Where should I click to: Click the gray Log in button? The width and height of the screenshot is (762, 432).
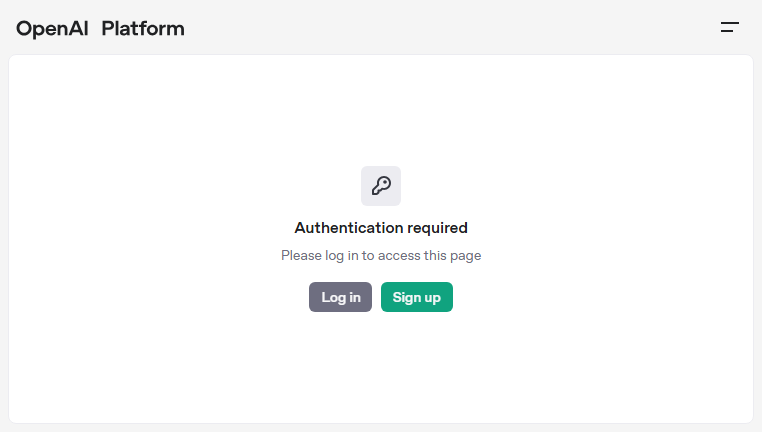click(x=340, y=297)
